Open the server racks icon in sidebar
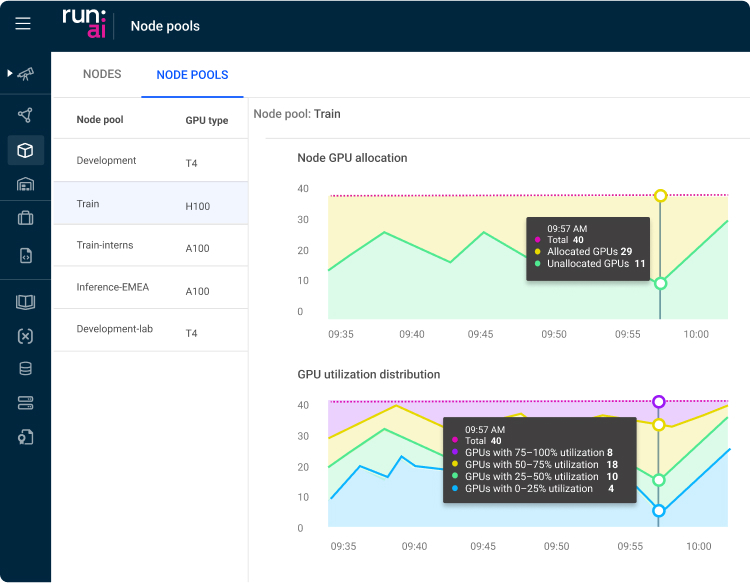This screenshot has height=583, width=750. point(26,403)
